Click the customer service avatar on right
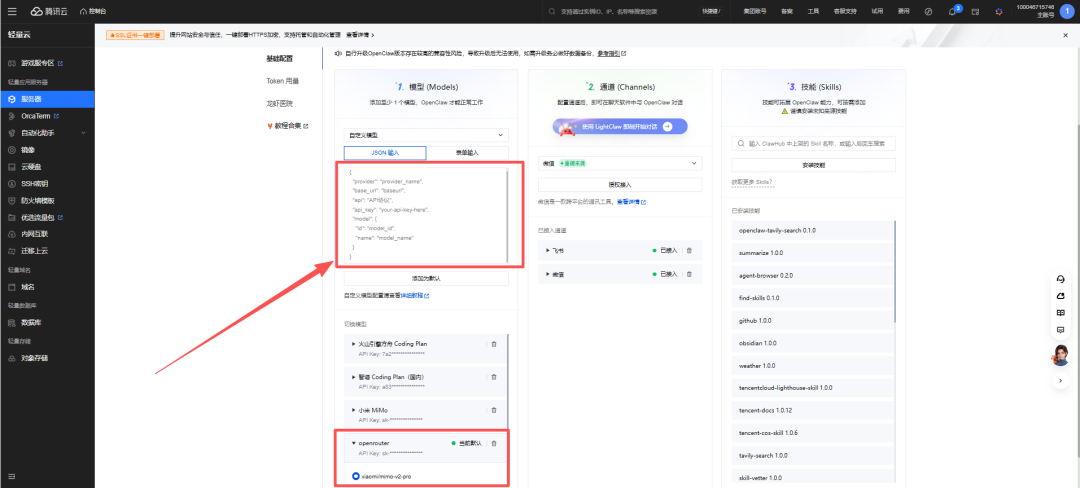The width and height of the screenshot is (1080, 488). point(1060,355)
